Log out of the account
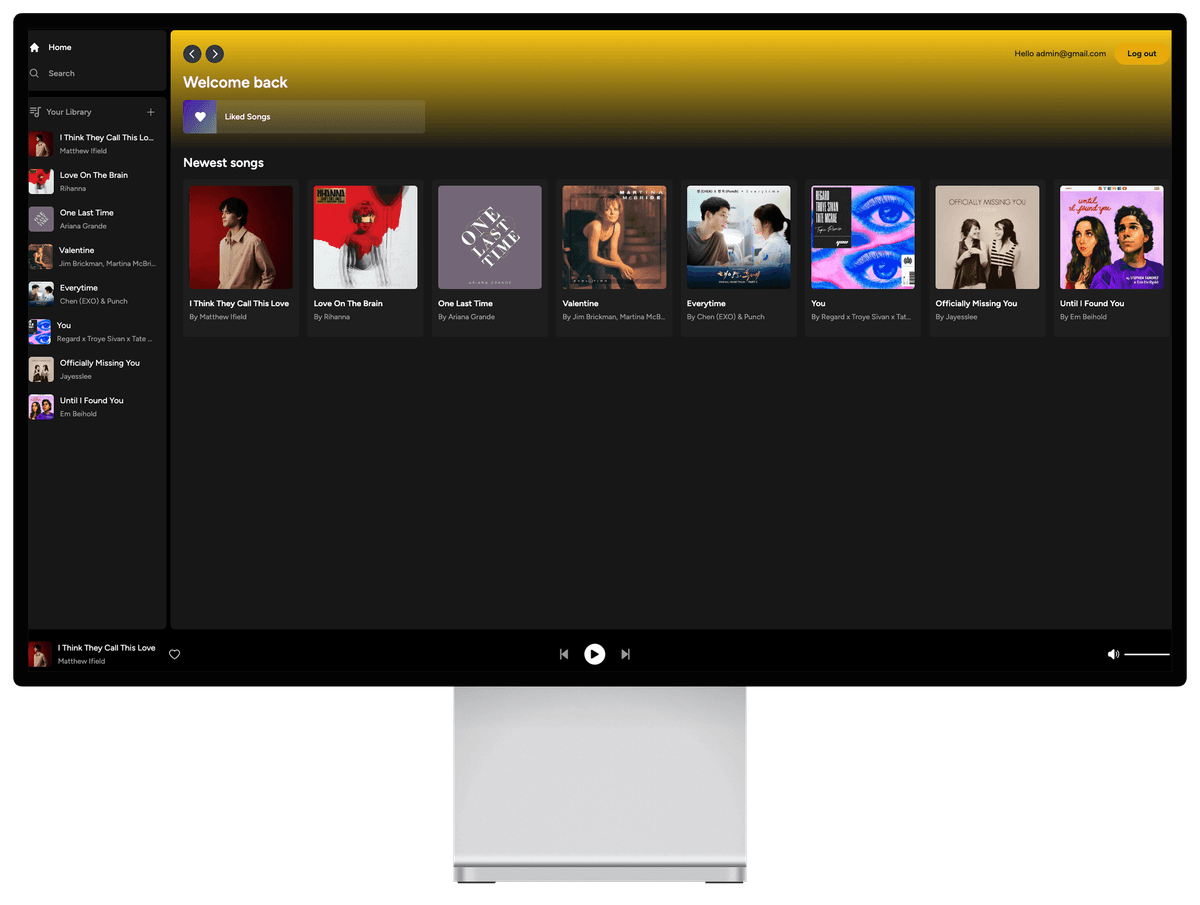 1141,53
